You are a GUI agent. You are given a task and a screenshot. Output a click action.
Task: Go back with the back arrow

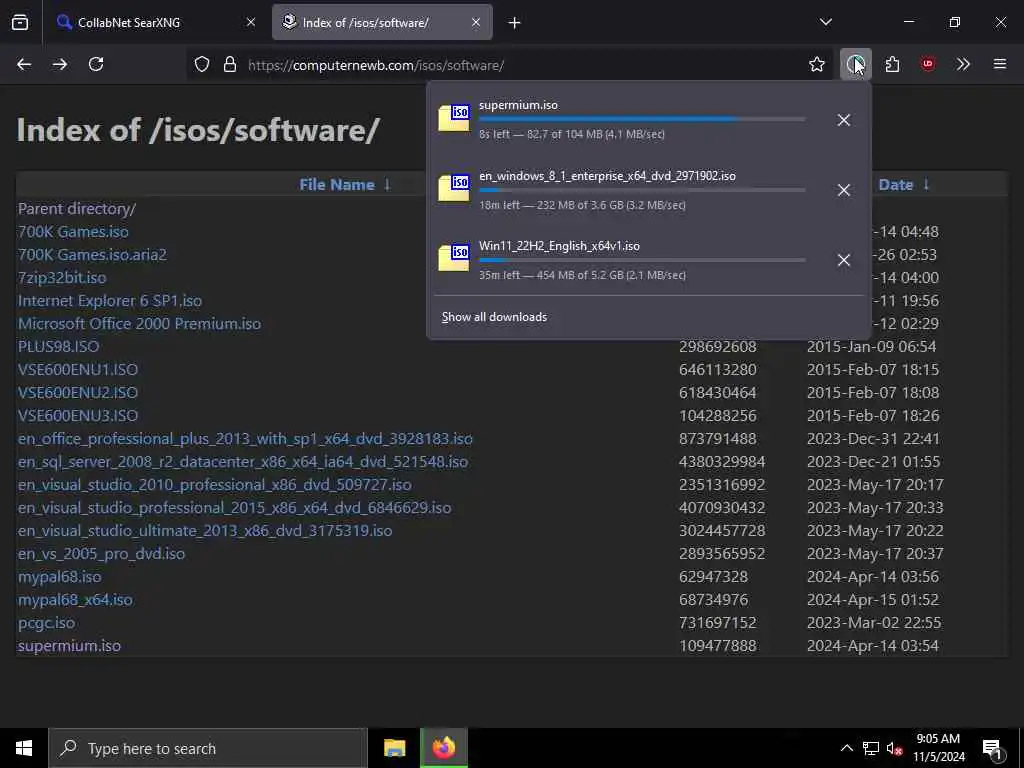24,64
